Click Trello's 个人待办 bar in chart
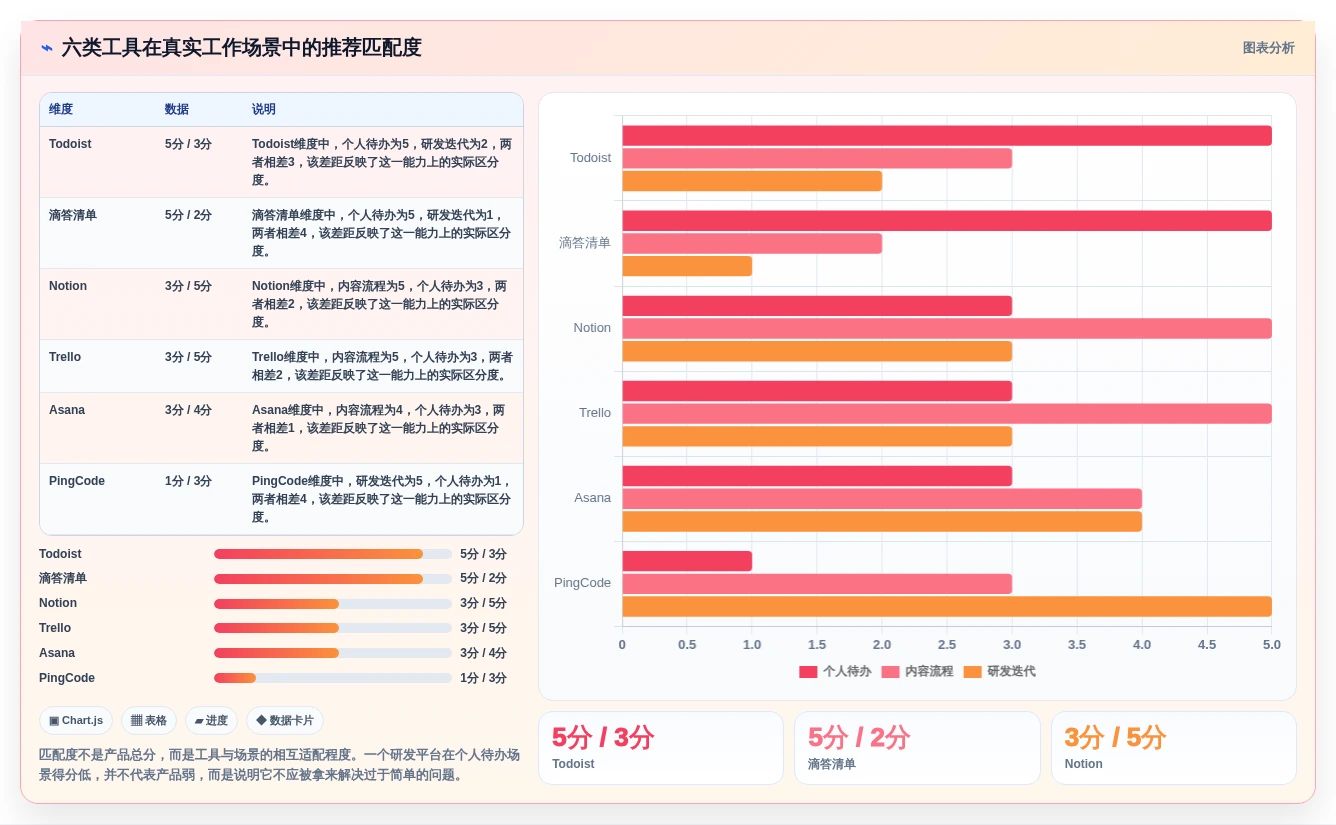This screenshot has height=825, width=1336. 817,391
